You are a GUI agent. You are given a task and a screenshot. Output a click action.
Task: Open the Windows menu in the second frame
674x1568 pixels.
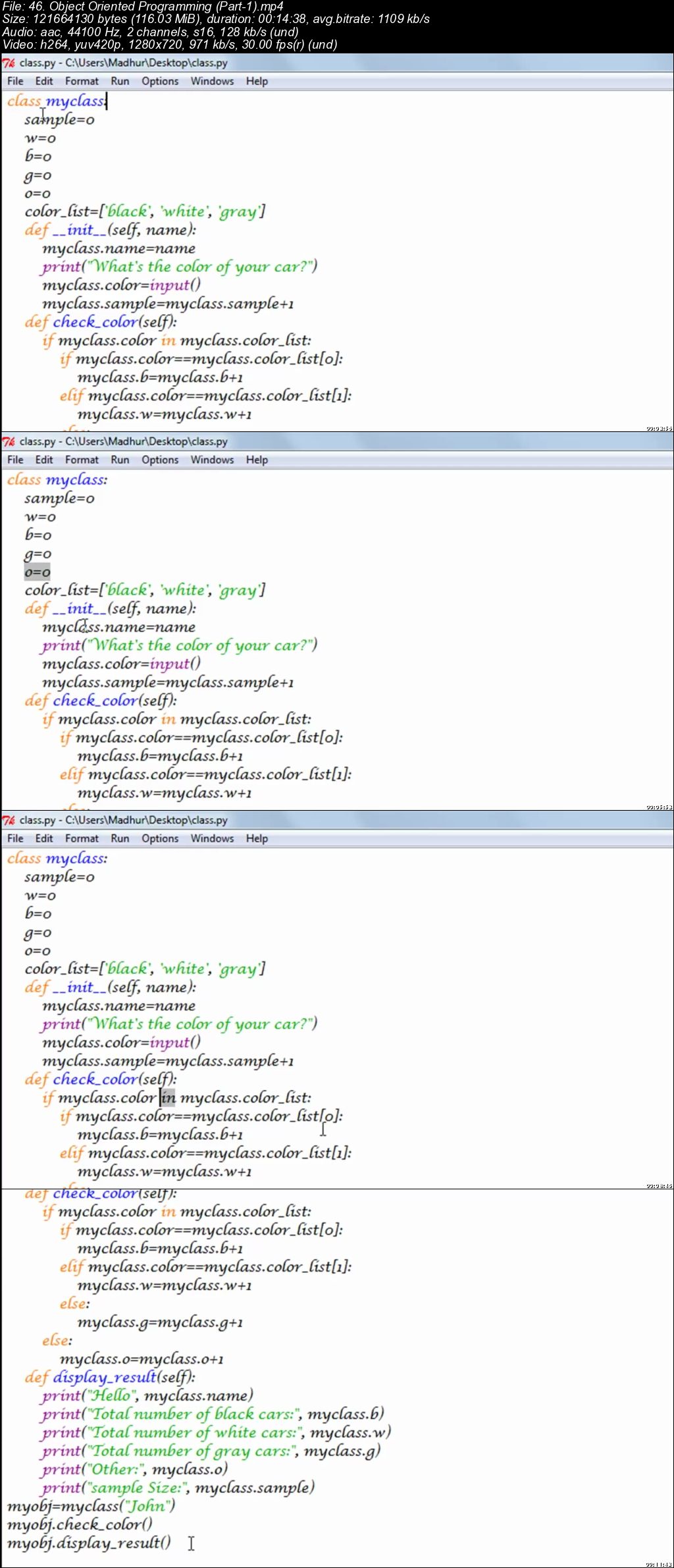pyautogui.click(x=212, y=460)
